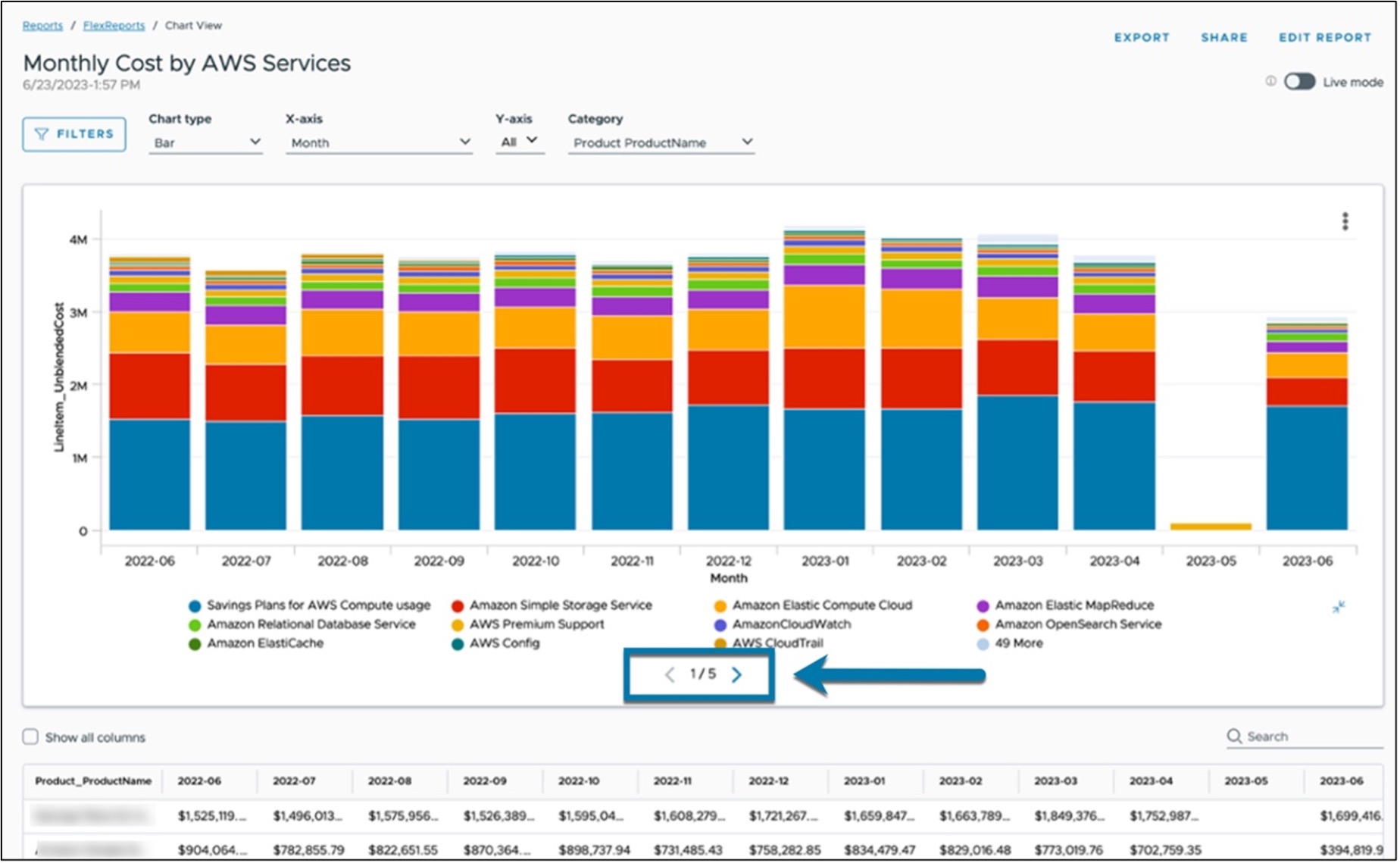Open the X-axis Month dropdown
1400x863 pixels.
pos(379,142)
